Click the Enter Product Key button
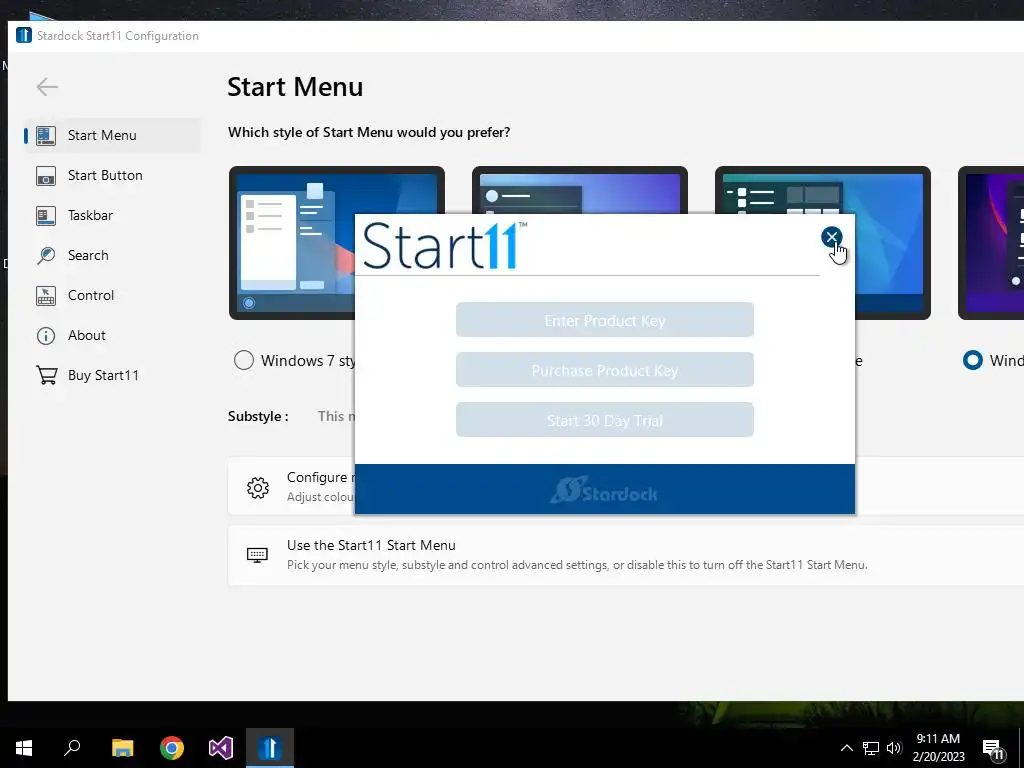The image size is (1024, 768). point(605,320)
